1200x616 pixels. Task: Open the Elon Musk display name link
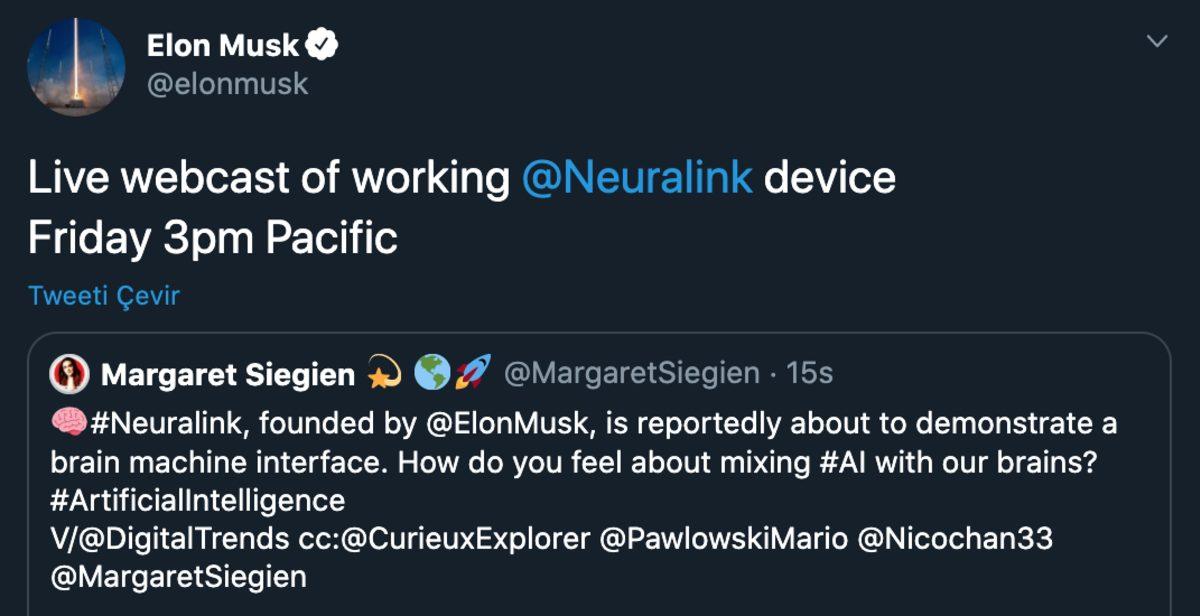[222, 45]
